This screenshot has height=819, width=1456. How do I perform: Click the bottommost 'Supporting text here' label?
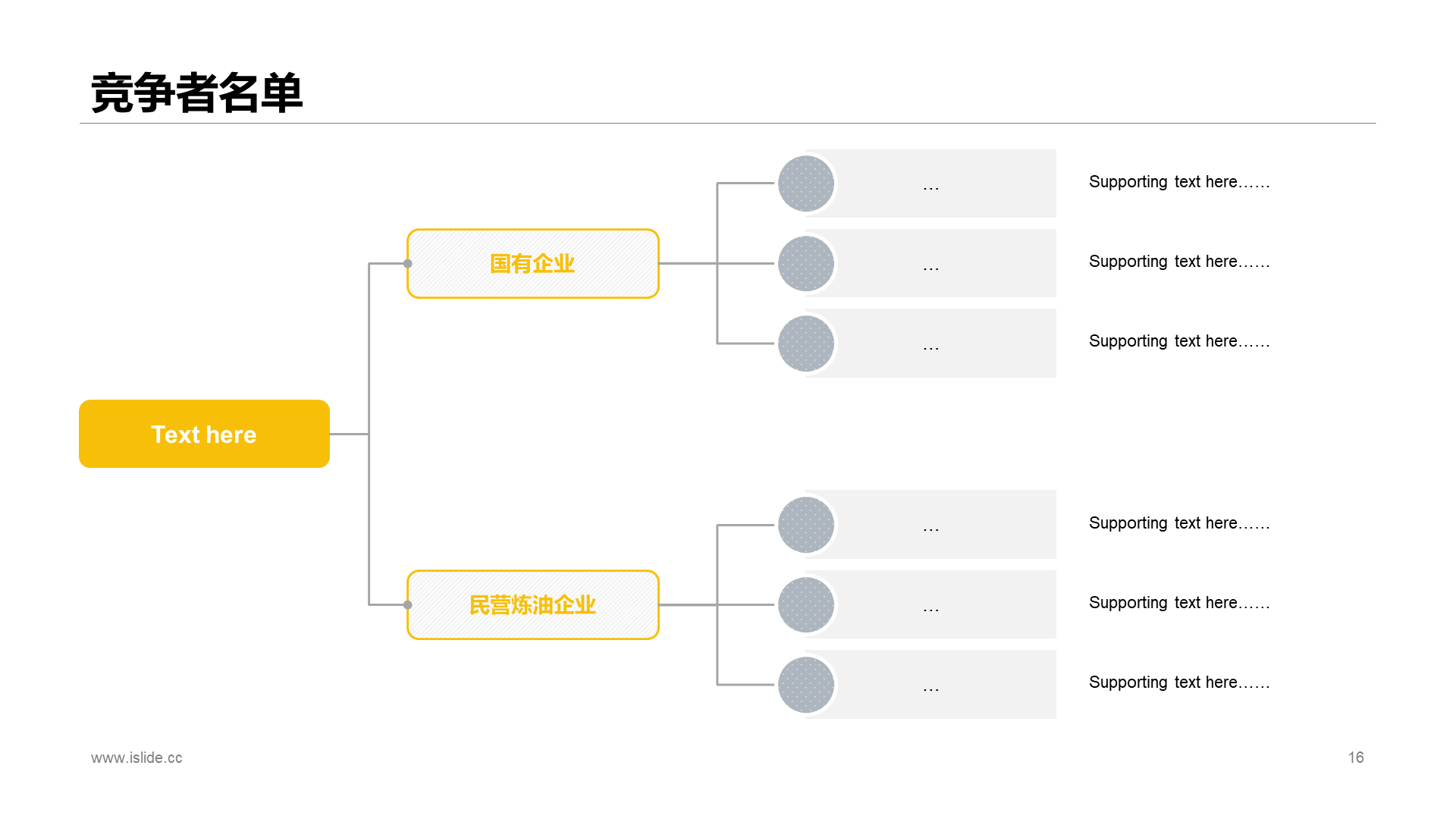pos(1179,682)
